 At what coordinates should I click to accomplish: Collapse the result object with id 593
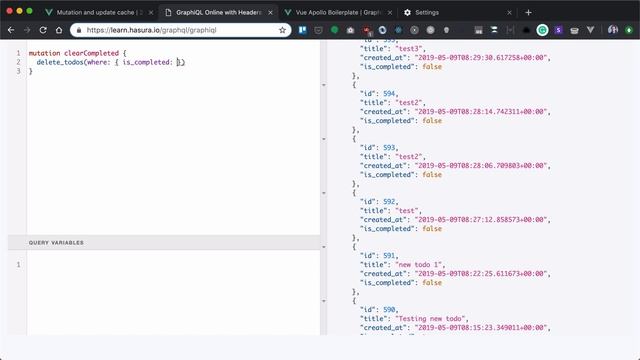tap(324, 139)
